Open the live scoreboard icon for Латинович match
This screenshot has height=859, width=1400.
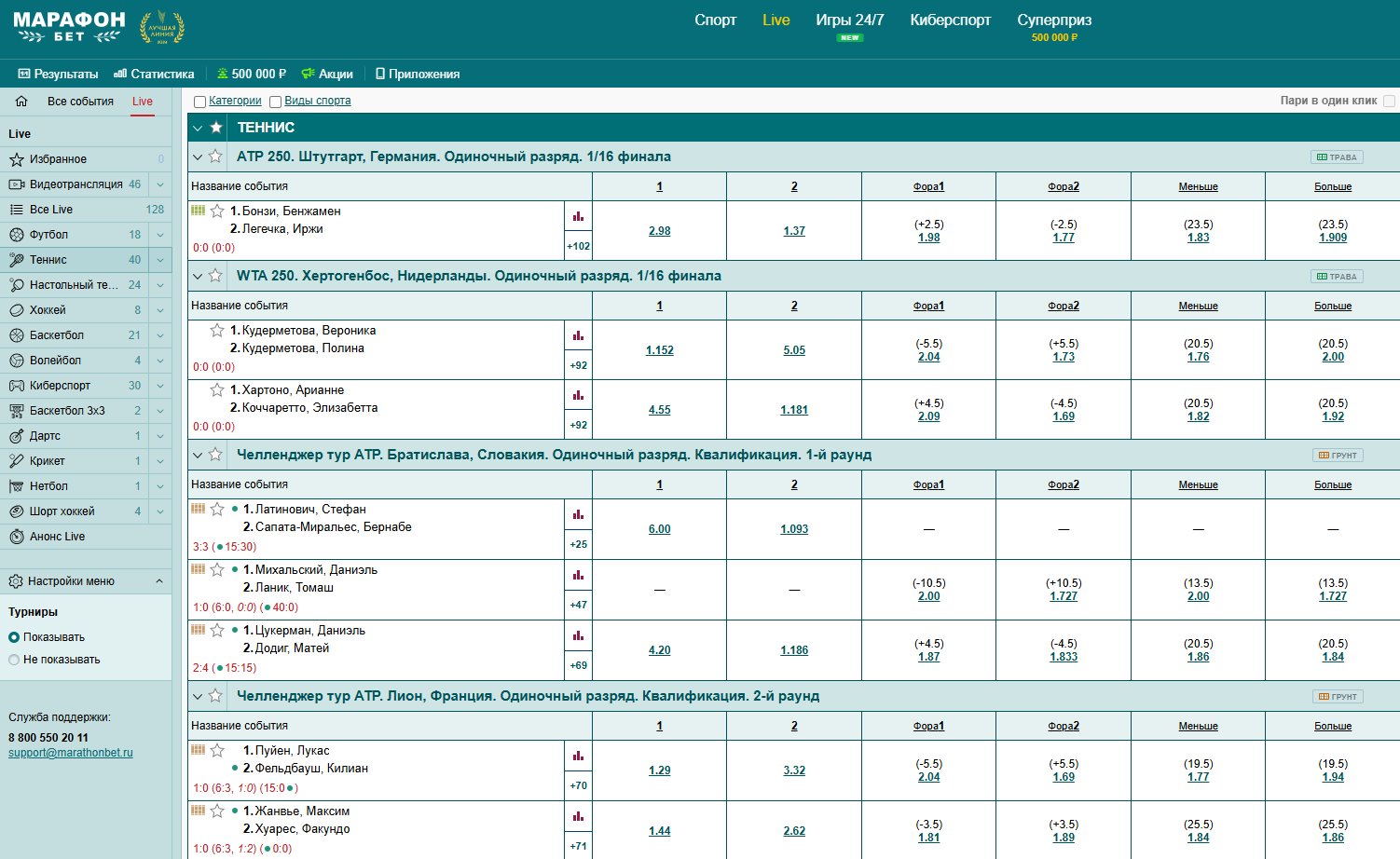(198, 509)
